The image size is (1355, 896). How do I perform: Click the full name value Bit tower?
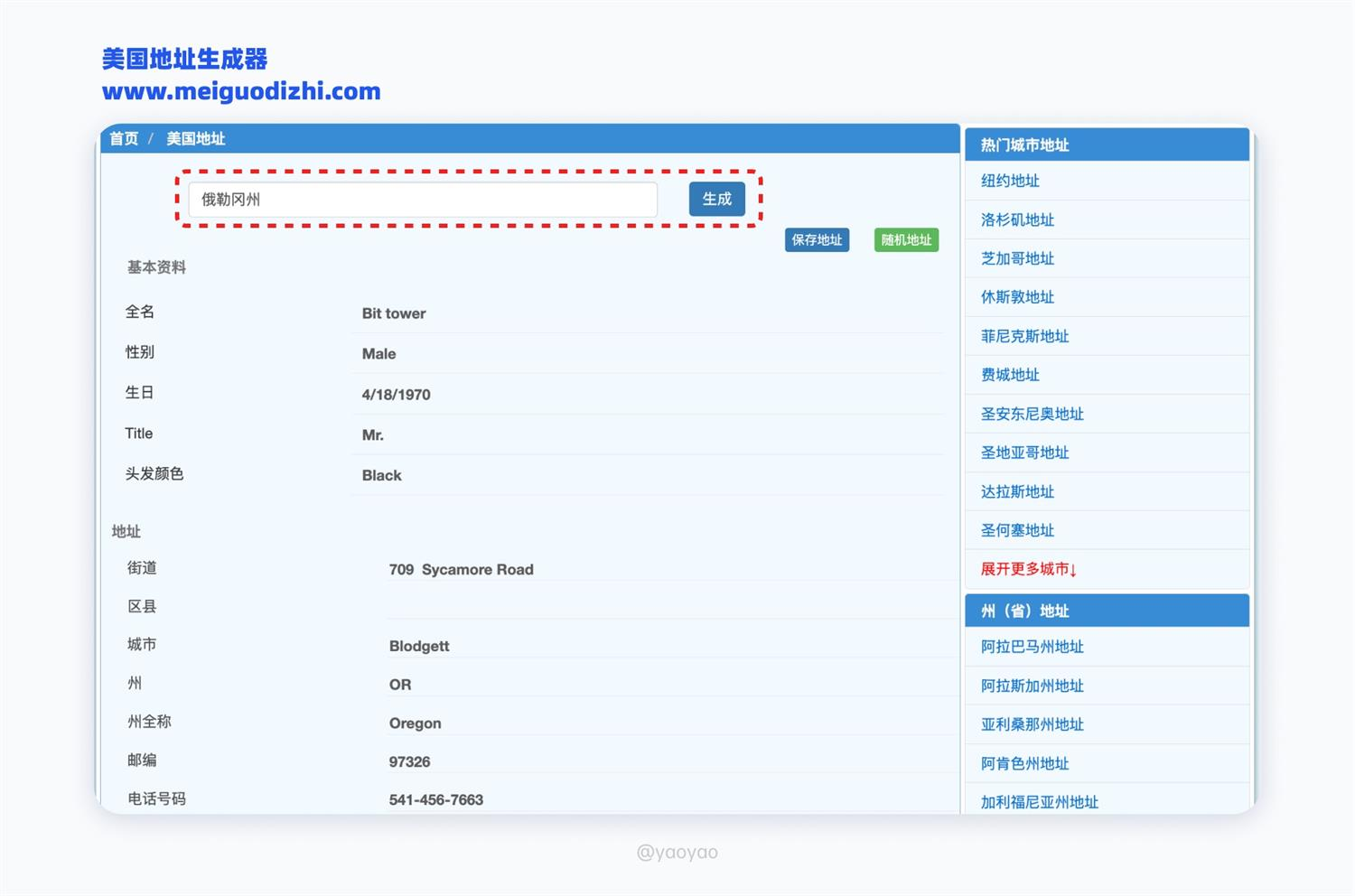point(394,313)
